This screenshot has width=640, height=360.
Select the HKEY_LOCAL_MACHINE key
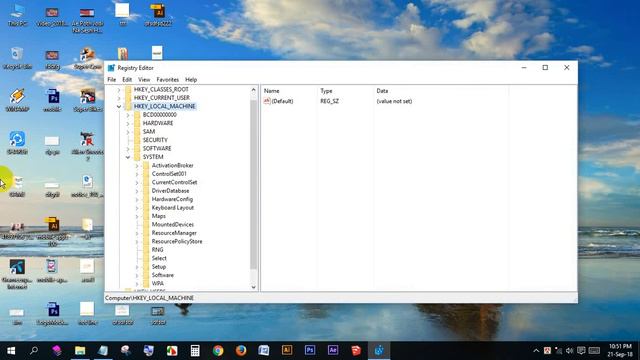pos(164,106)
